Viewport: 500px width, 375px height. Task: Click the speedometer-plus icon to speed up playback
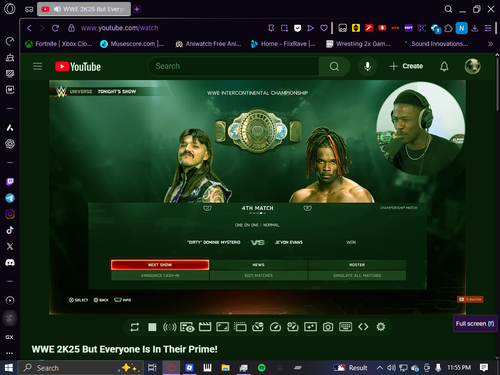coord(293,327)
